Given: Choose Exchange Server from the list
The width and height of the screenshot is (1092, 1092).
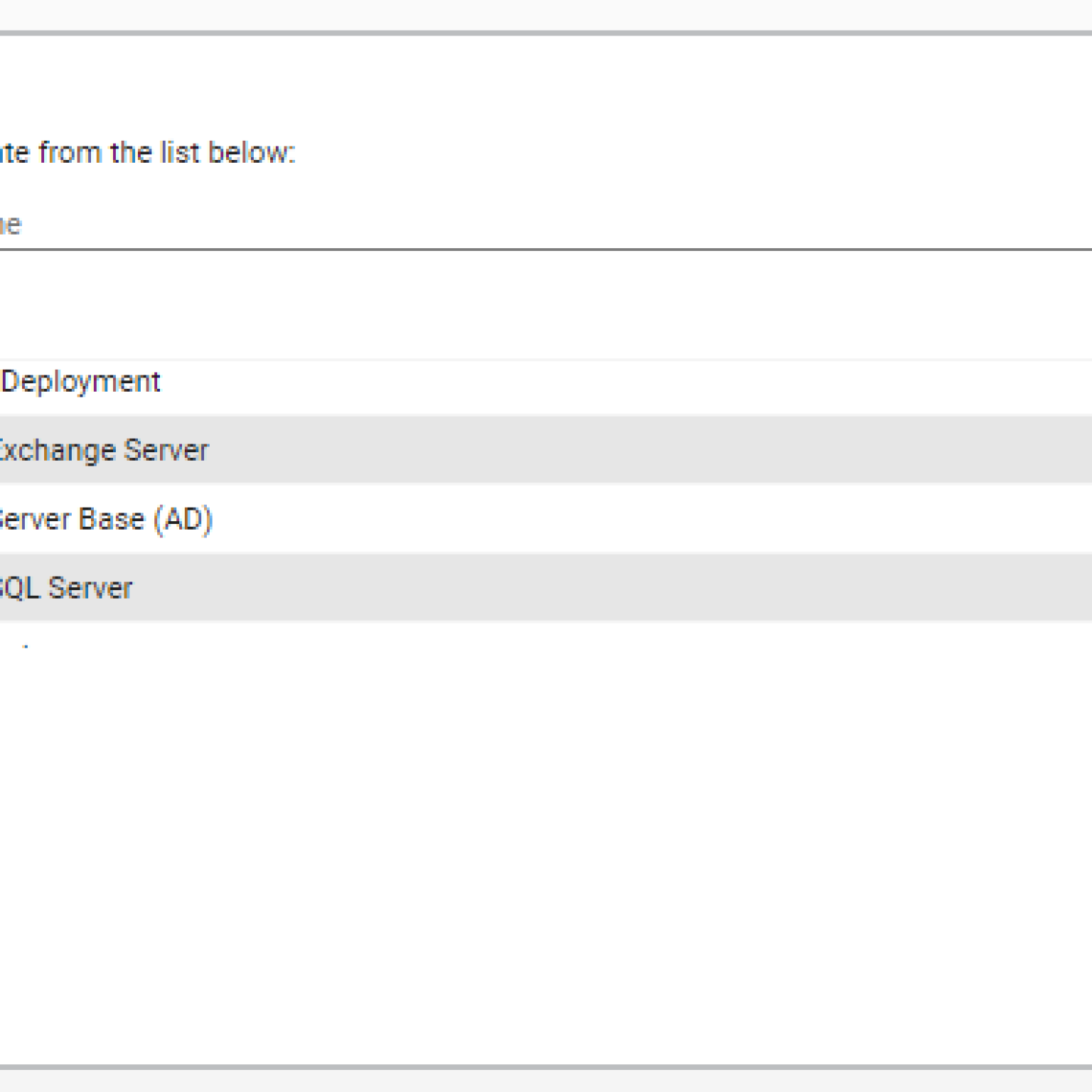Looking at the screenshot, I should point(546,450).
